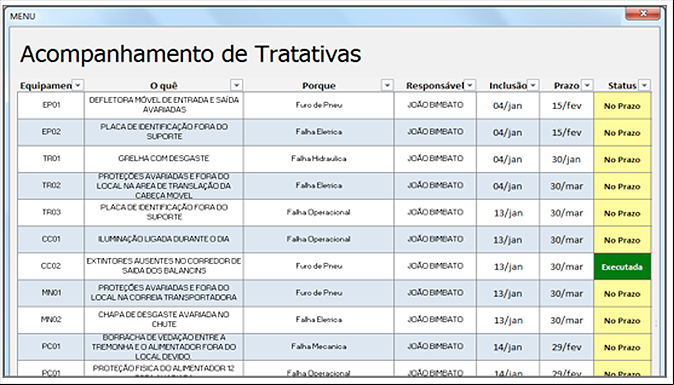Viewport: 674px width, 385px height.
Task: Click 'Falha Mecanica' cause cell
Action: pyautogui.click(x=319, y=347)
